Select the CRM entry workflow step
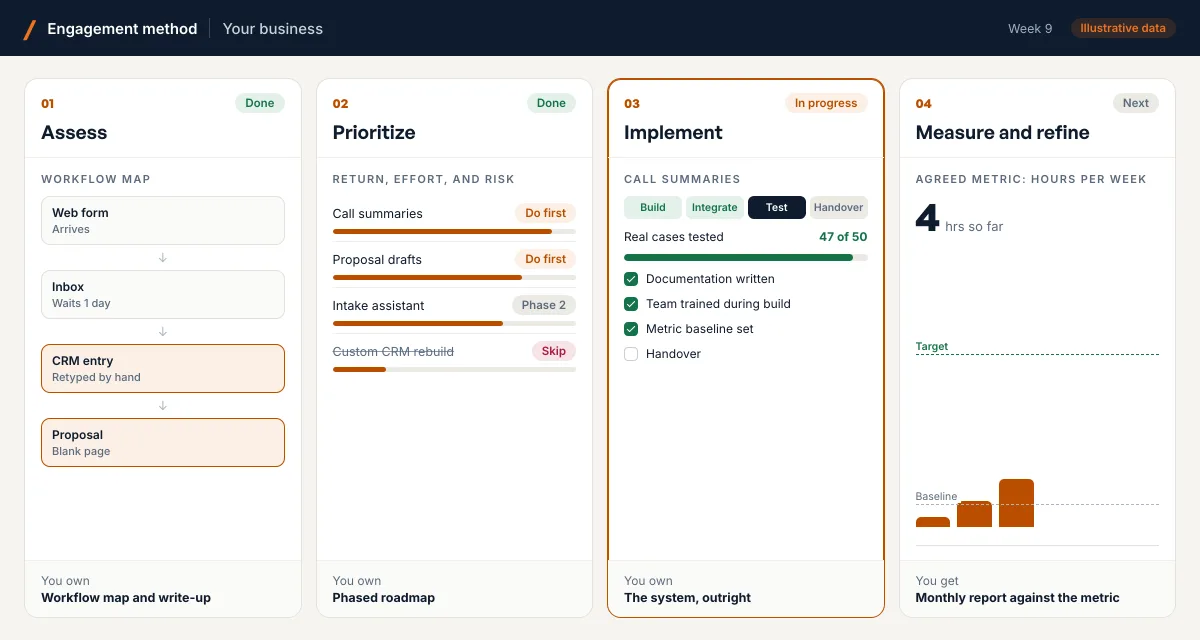Viewport: 1200px width, 640px height. pos(163,369)
